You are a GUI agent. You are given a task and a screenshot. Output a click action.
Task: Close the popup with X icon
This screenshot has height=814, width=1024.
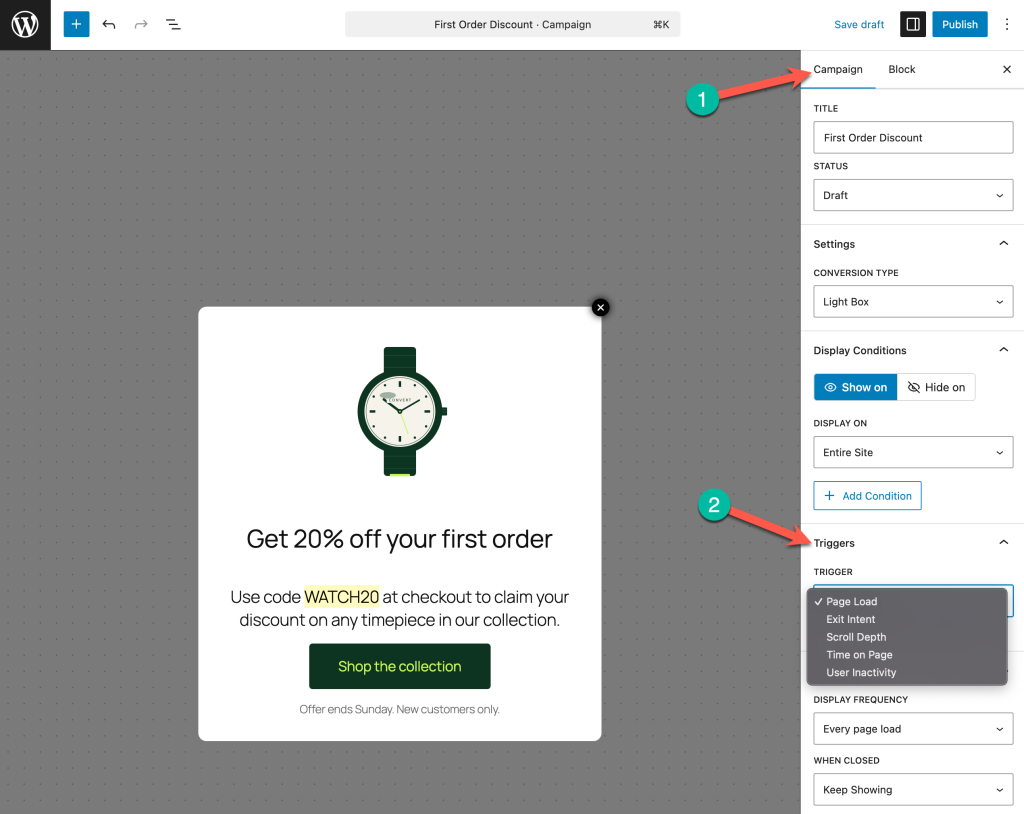(x=600, y=308)
